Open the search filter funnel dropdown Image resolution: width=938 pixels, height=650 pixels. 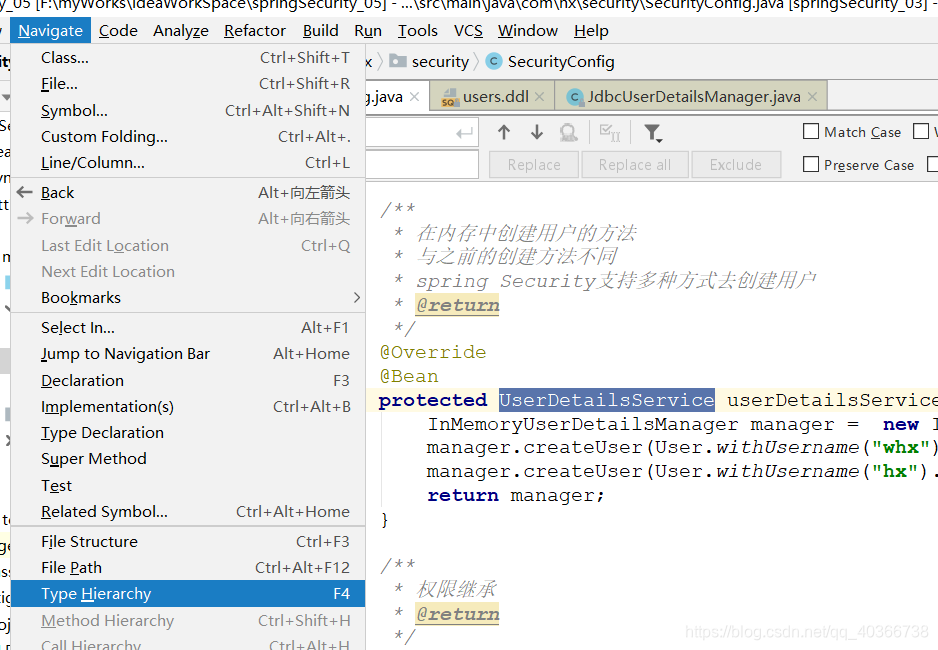pos(653,133)
